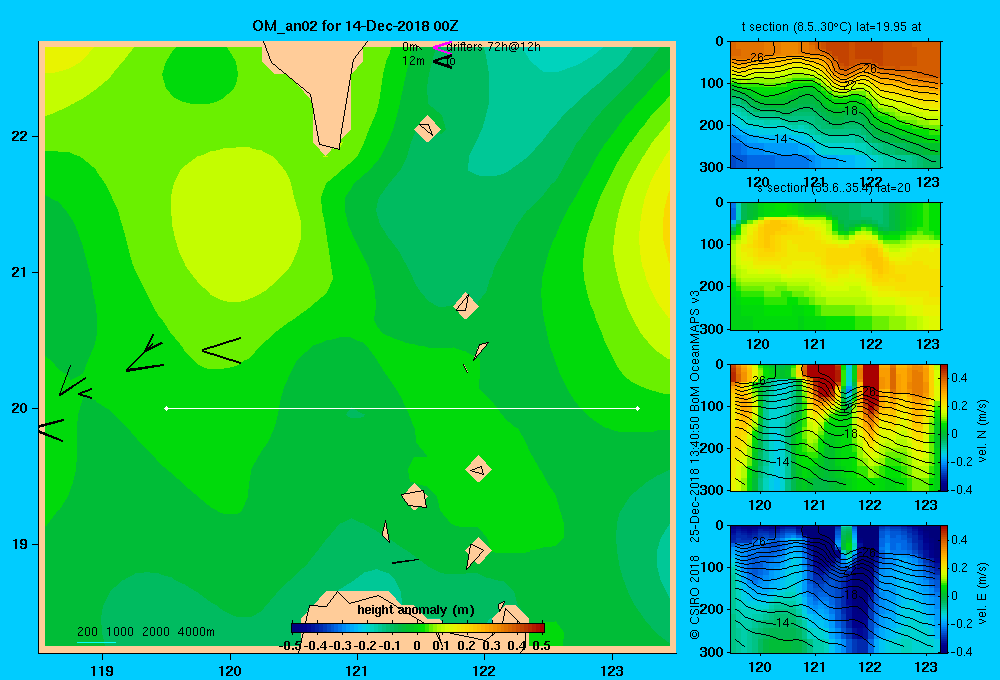This screenshot has height=680, width=1000.
Task: Click depth label 100 on temperature section
Action: 712,83
